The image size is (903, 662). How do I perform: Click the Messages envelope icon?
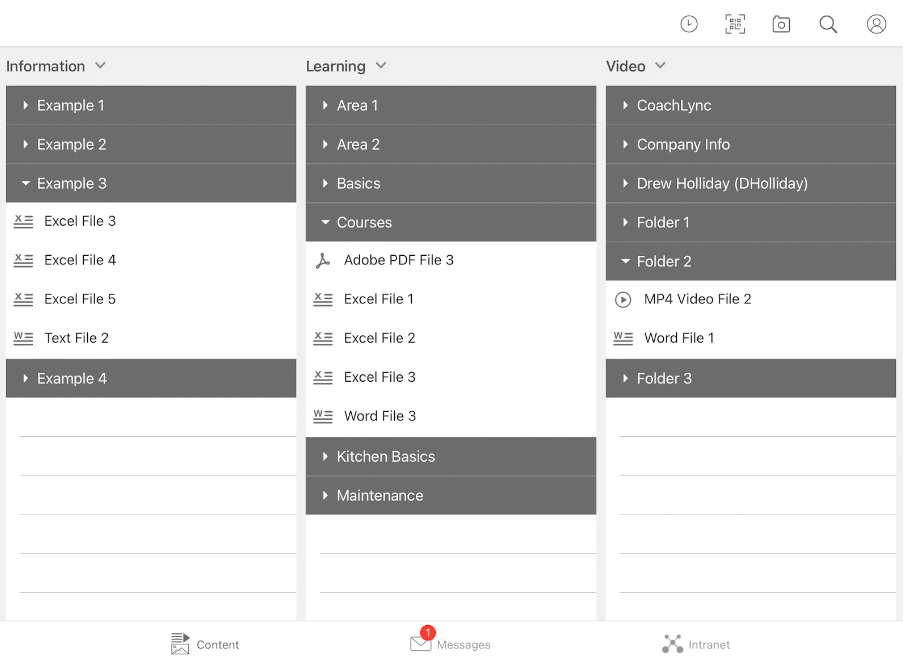coord(420,644)
